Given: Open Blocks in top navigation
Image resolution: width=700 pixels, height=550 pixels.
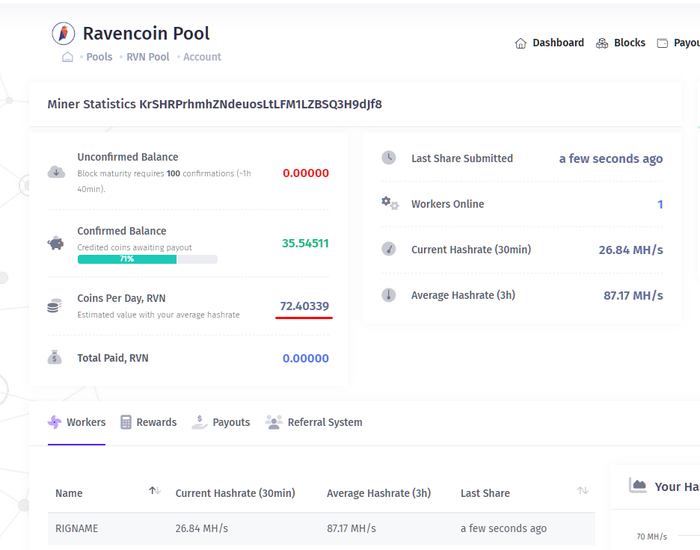Looking at the screenshot, I should pos(629,42).
